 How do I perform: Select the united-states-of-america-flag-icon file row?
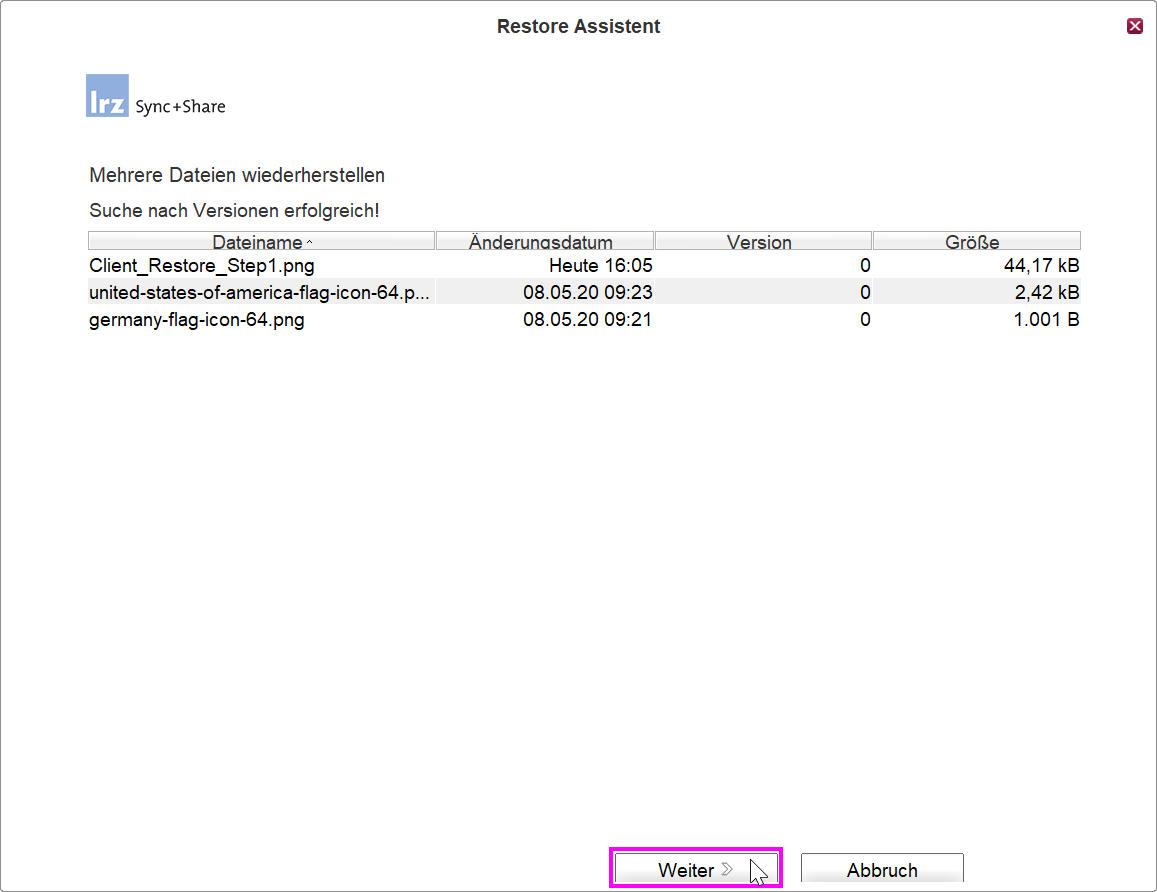(x=258, y=293)
